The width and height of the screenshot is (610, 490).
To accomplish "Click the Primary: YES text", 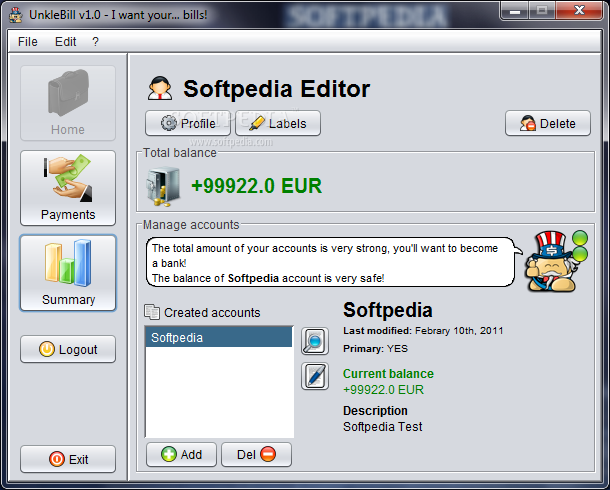I will point(375,348).
